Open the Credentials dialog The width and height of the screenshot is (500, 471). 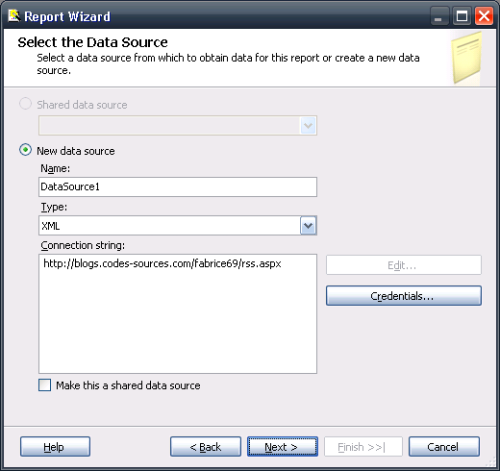[x=404, y=296]
